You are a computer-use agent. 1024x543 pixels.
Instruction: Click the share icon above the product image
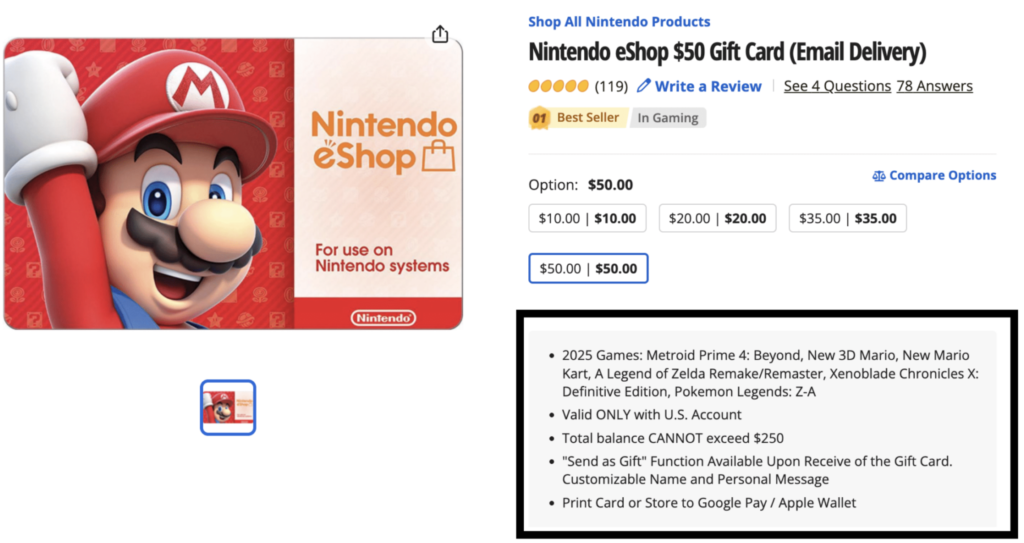click(x=440, y=35)
